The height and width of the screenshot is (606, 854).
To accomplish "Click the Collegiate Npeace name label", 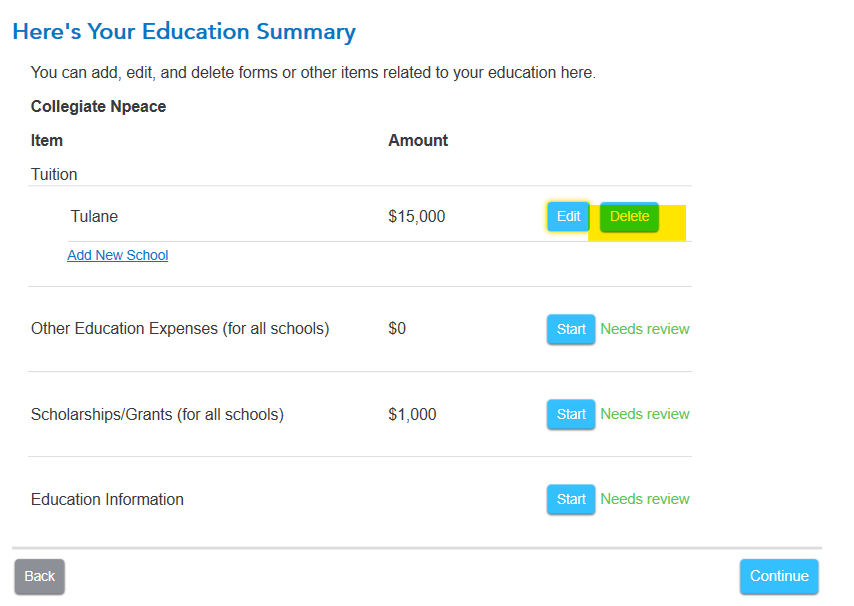I will tap(98, 106).
